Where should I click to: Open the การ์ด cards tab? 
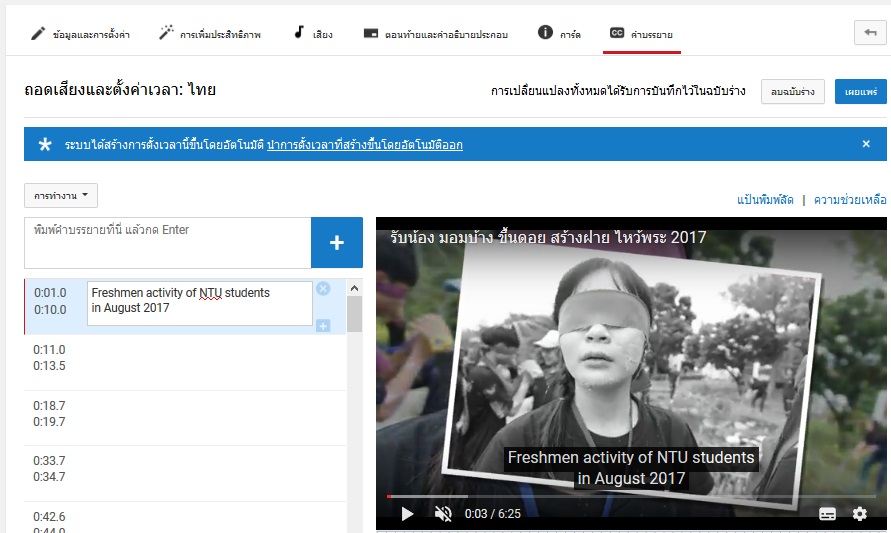coord(559,34)
